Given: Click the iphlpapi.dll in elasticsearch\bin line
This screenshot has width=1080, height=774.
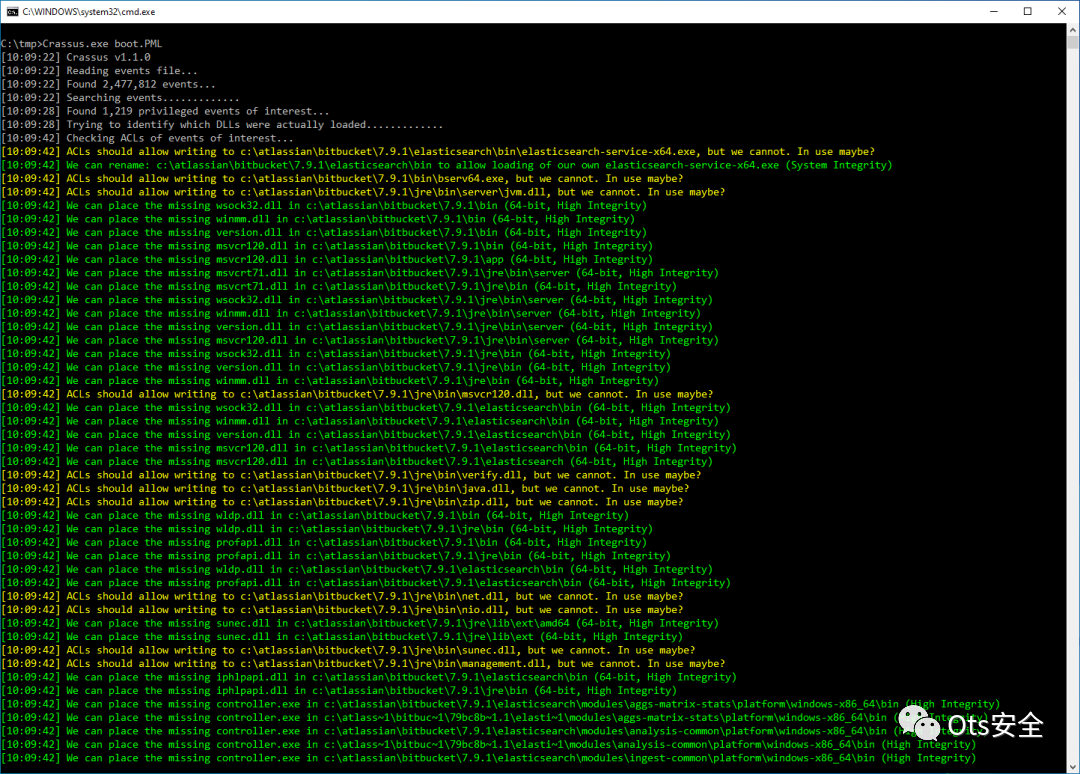Looking at the screenshot, I should tap(368, 677).
